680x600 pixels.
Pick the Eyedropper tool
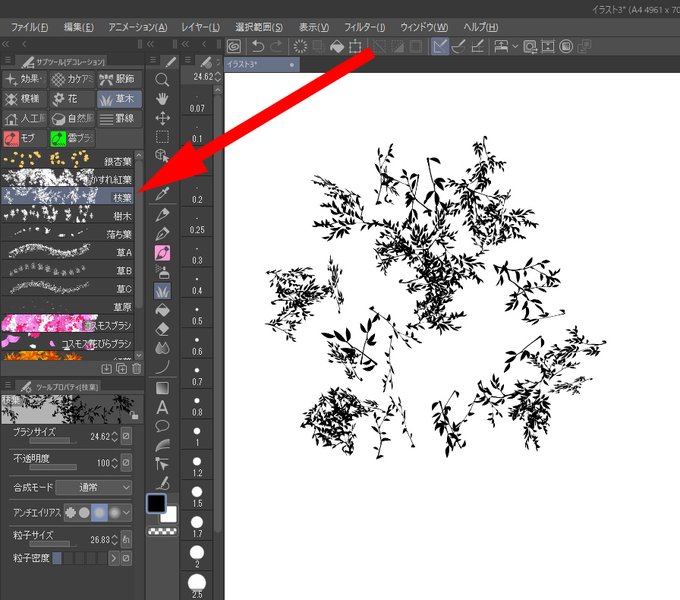162,193
